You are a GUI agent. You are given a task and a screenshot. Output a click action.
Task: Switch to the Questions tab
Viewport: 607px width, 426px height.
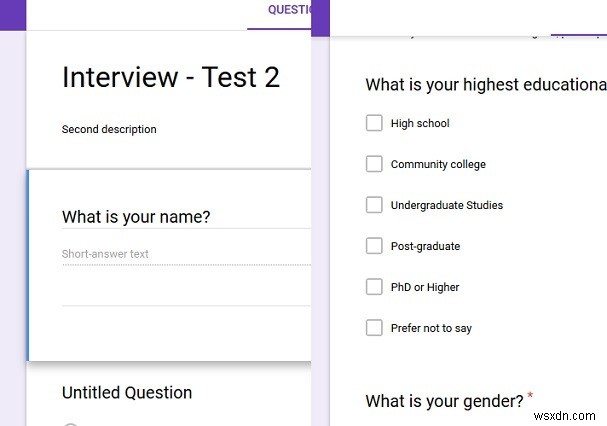(x=288, y=10)
